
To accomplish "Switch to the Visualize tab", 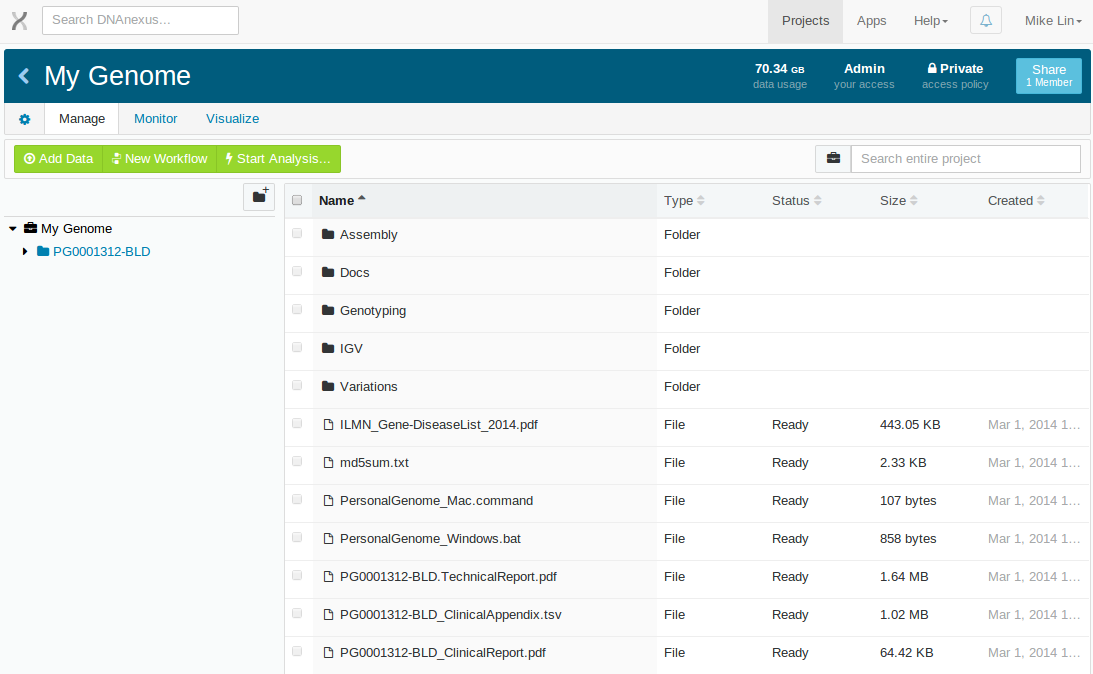I will point(232,118).
